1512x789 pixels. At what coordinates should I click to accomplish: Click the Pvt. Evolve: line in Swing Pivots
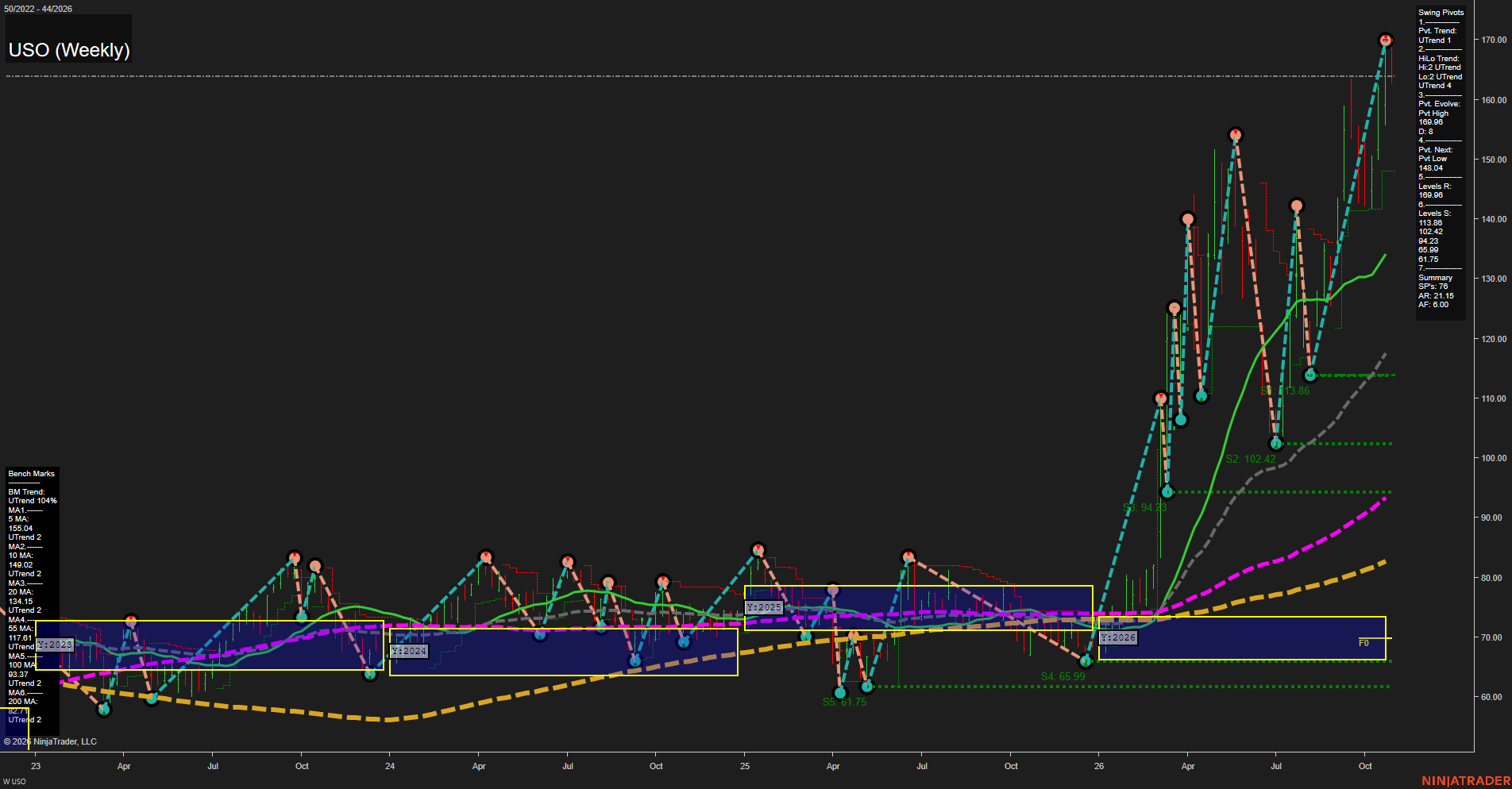[x=1439, y=104]
